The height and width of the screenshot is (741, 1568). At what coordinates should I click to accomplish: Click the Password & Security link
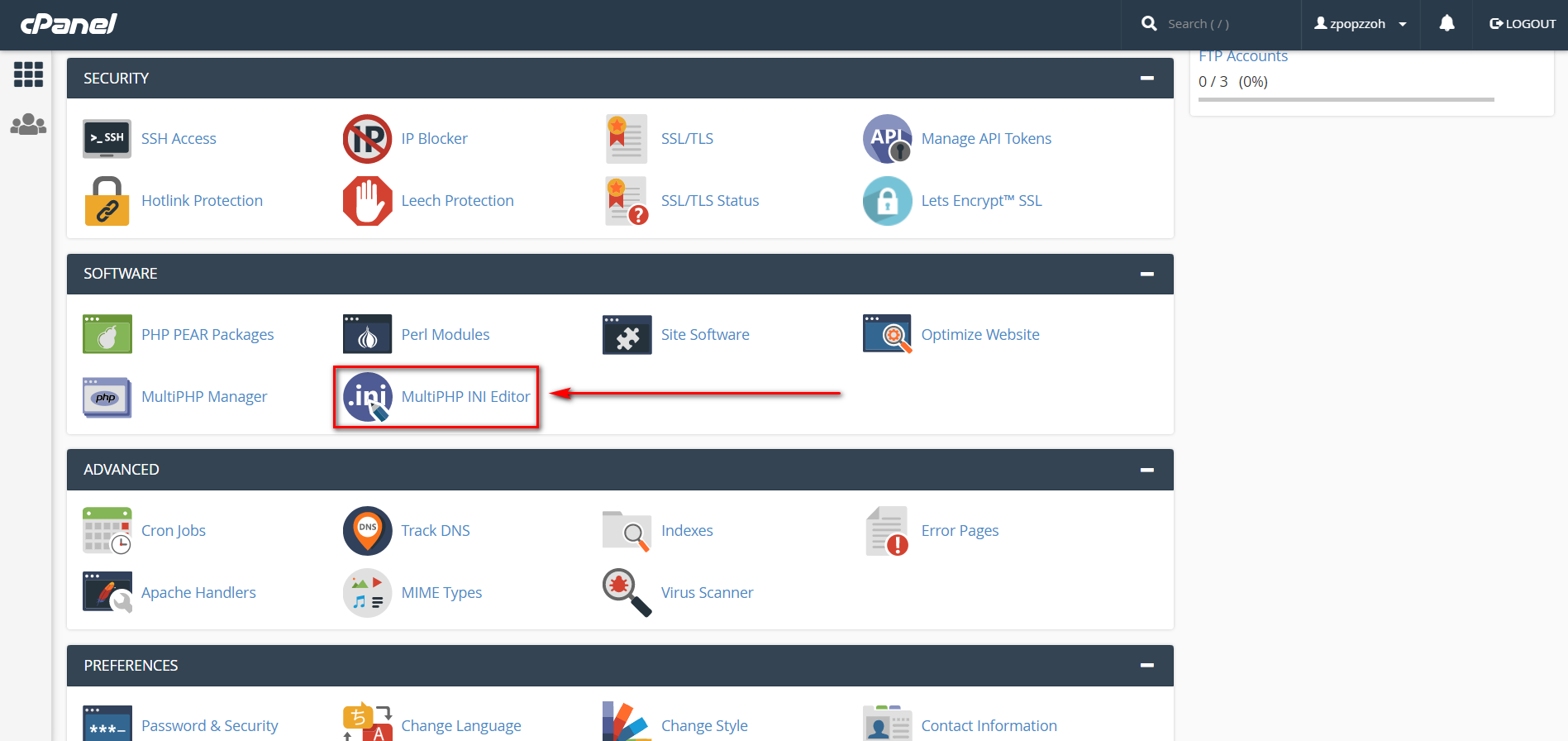tap(209, 725)
